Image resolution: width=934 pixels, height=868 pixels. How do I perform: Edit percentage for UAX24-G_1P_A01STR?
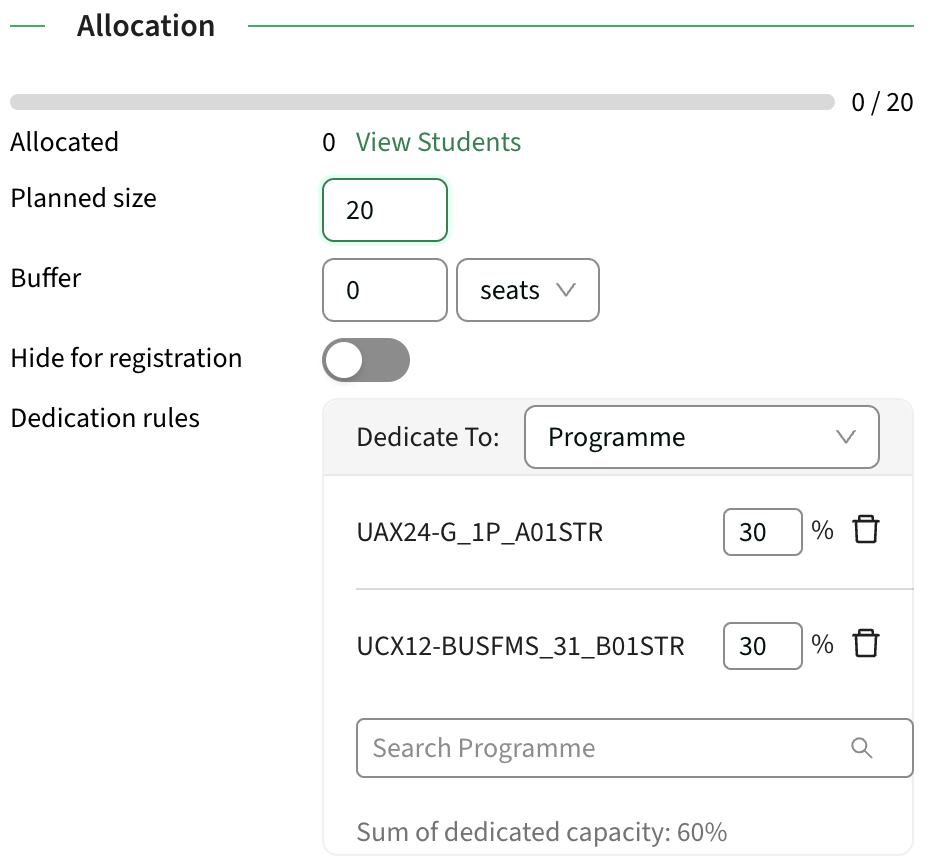(x=762, y=532)
